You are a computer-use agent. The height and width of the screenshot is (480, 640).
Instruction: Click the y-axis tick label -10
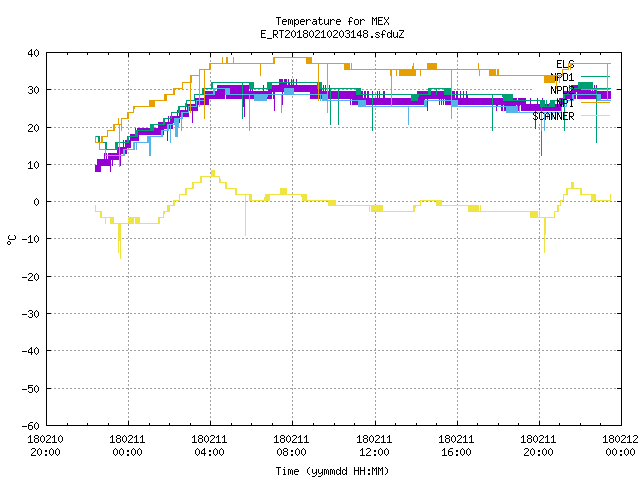(x=31, y=239)
